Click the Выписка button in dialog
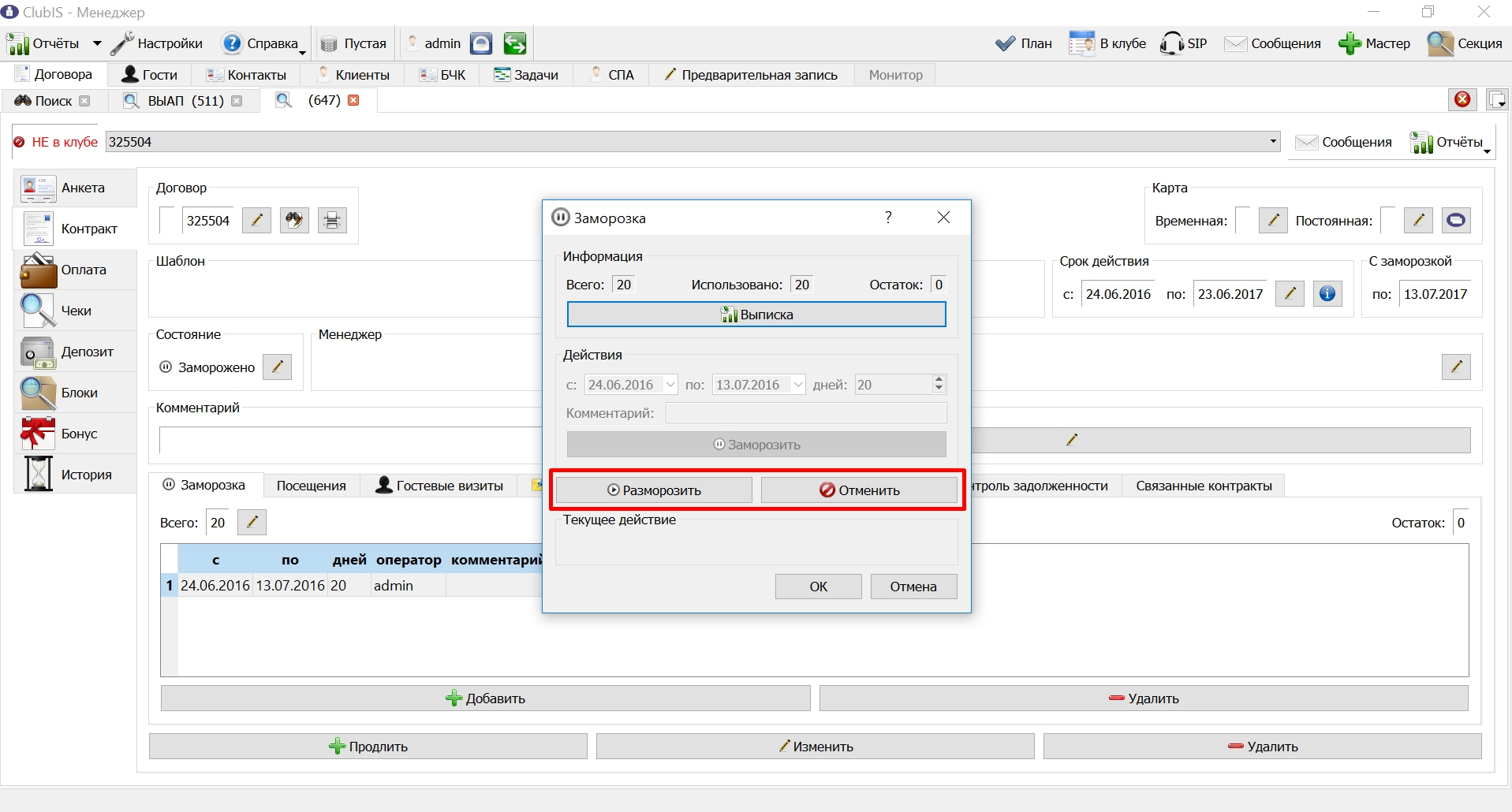This screenshot has width=1512, height=812. click(756, 315)
